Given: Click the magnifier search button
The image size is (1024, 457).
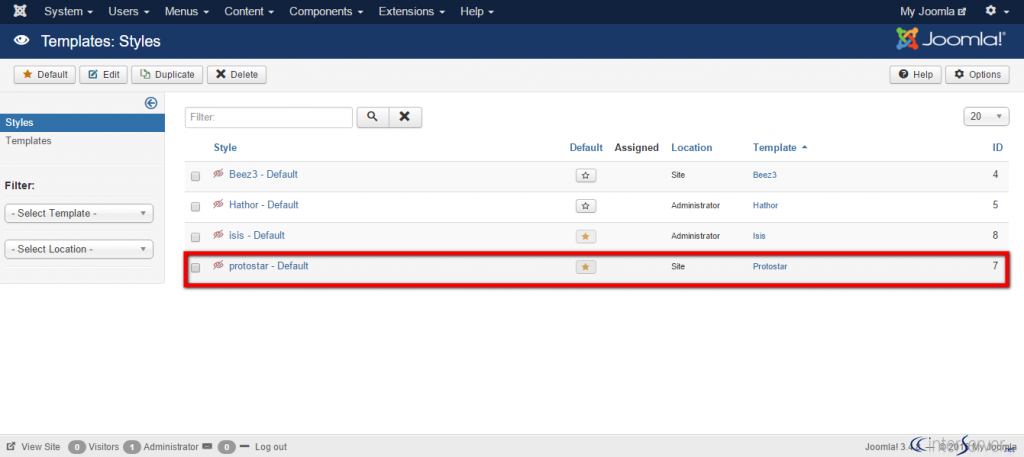Looking at the screenshot, I should 372,118.
